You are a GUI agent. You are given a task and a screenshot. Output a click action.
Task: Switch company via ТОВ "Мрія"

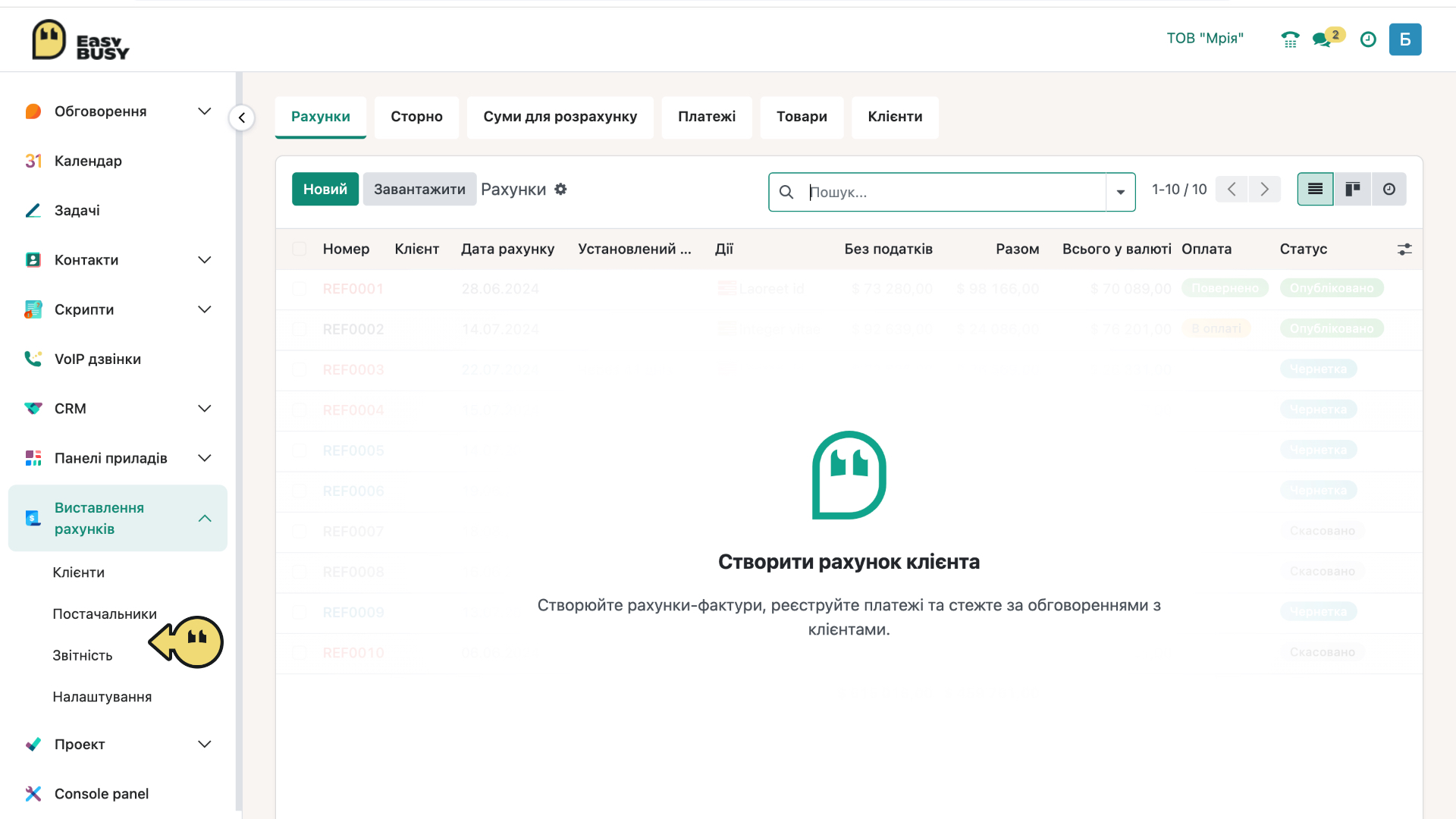[x=1205, y=39]
